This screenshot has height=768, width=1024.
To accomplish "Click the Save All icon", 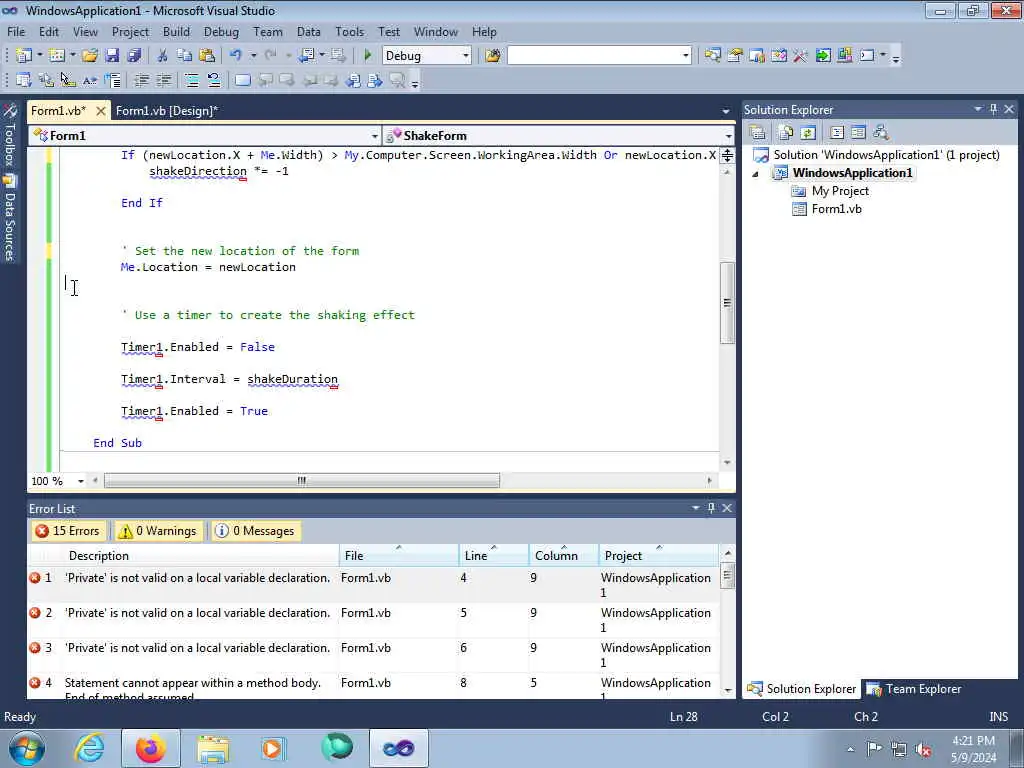I will click(135, 56).
